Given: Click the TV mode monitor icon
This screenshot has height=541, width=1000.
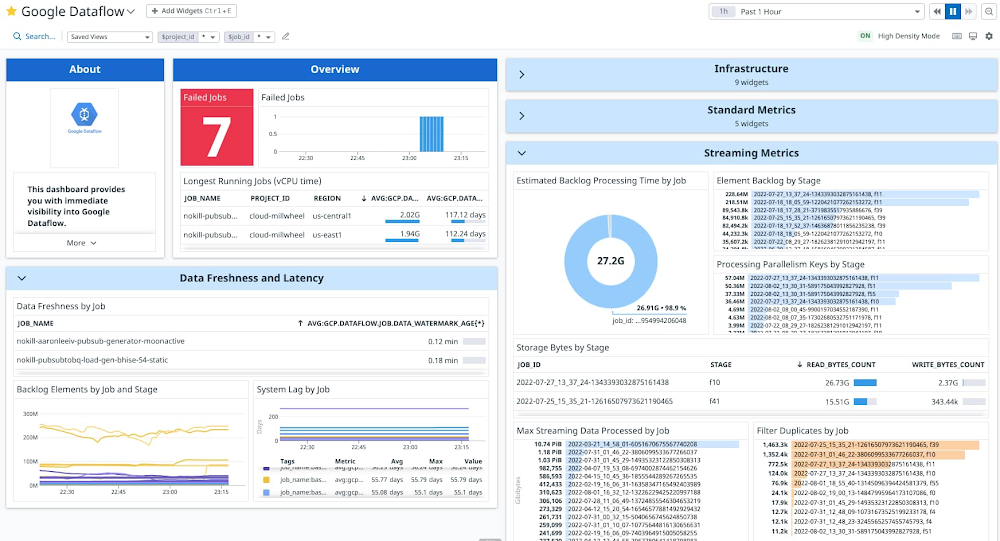Looking at the screenshot, I should pyautogui.click(x=972, y=36).
